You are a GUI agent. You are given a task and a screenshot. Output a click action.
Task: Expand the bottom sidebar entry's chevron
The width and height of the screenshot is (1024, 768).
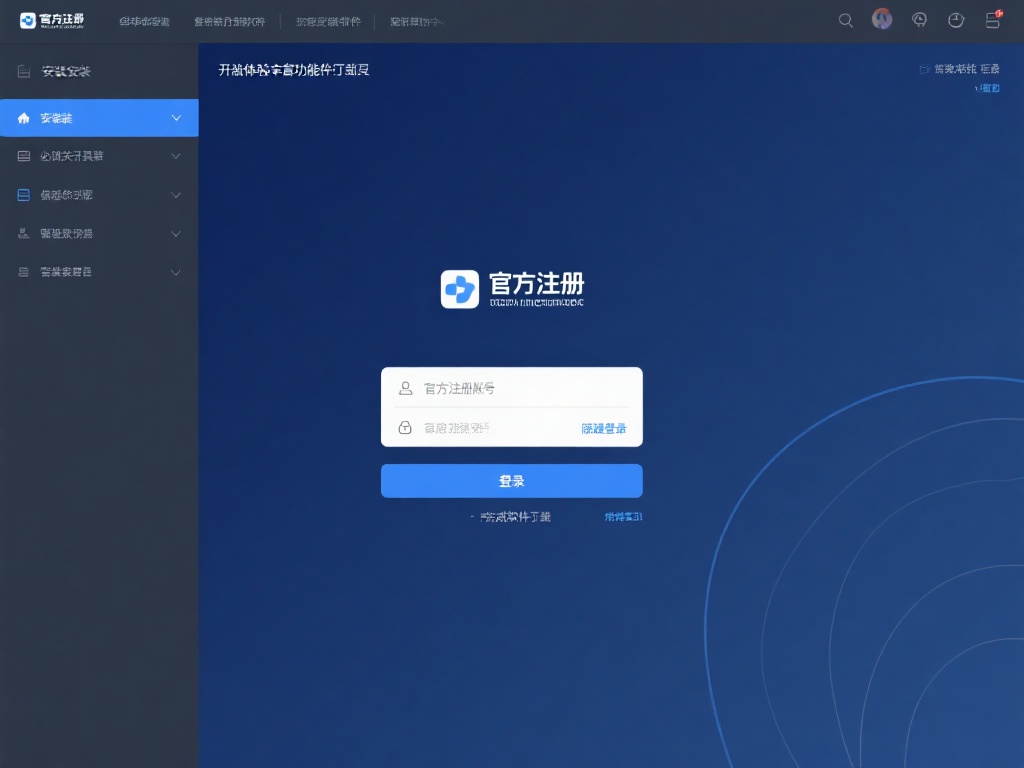[178, 272]
